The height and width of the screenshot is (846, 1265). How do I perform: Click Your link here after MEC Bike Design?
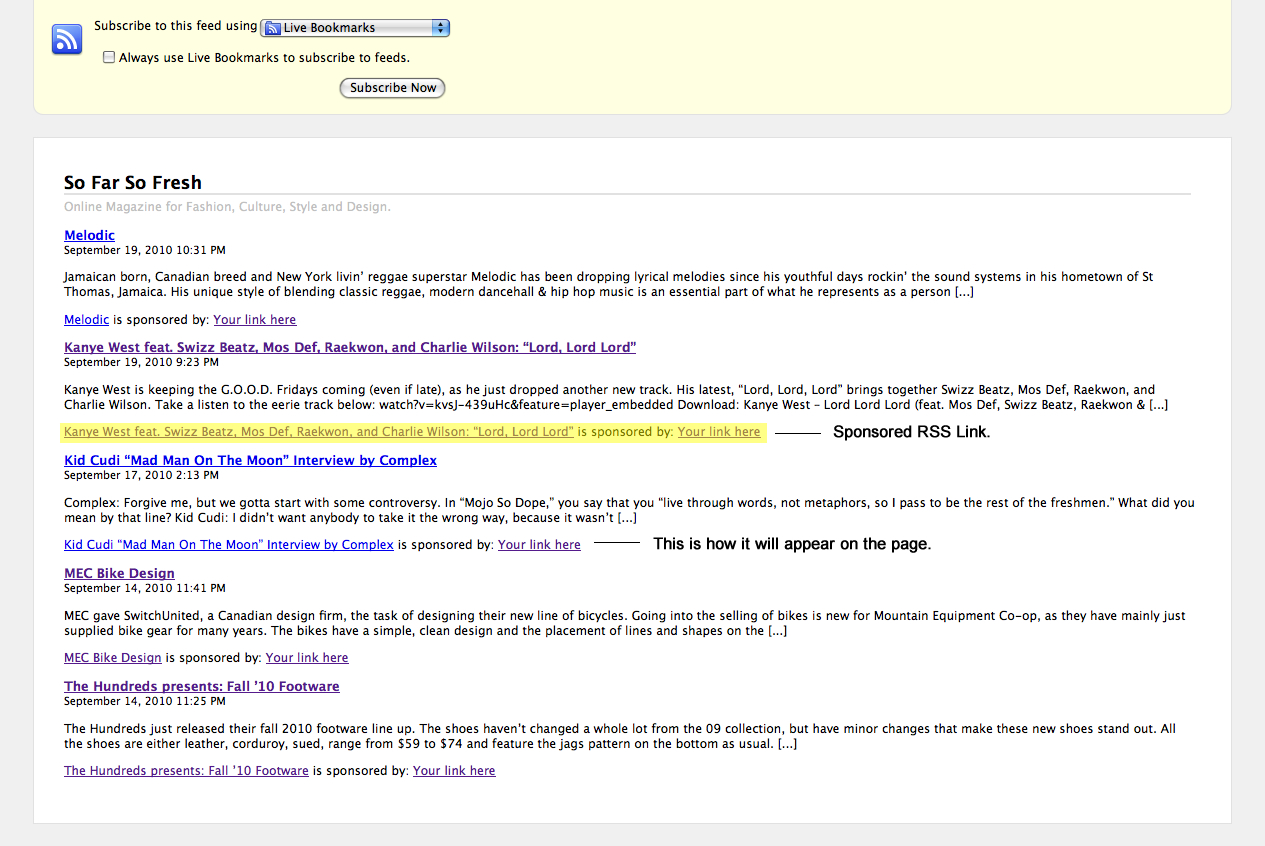pos(307,657)
